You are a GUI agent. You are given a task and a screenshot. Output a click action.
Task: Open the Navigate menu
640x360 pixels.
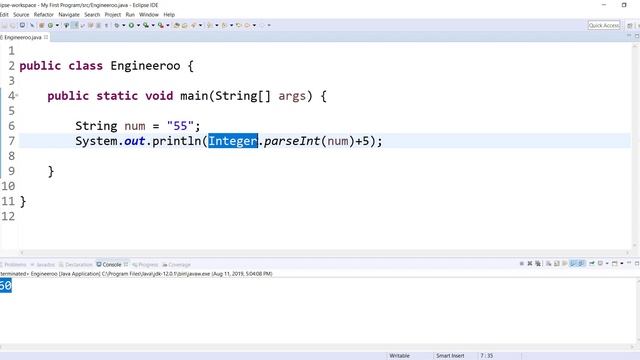click(69, 14)
